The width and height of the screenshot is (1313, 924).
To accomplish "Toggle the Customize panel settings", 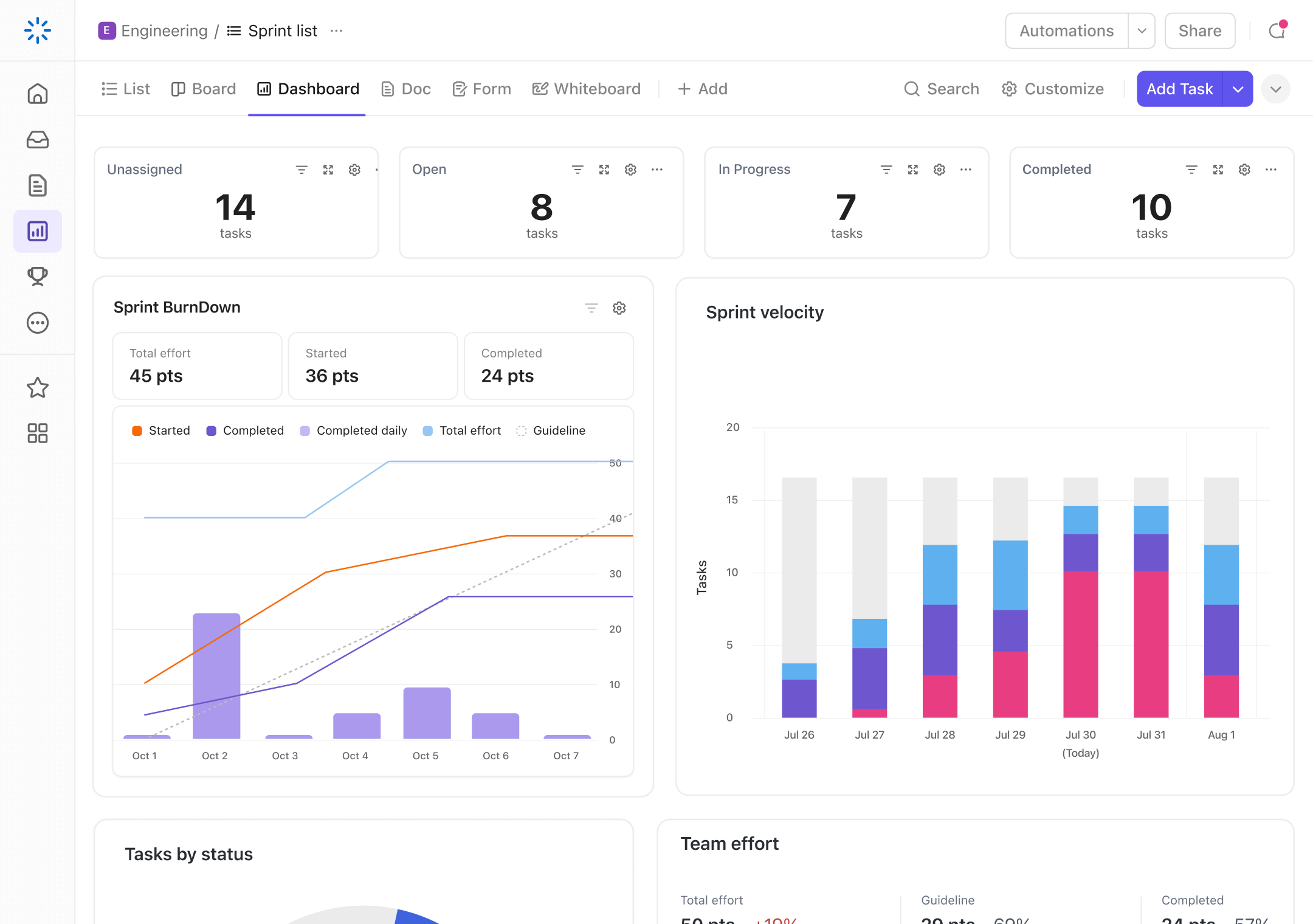I will 1053,88.
